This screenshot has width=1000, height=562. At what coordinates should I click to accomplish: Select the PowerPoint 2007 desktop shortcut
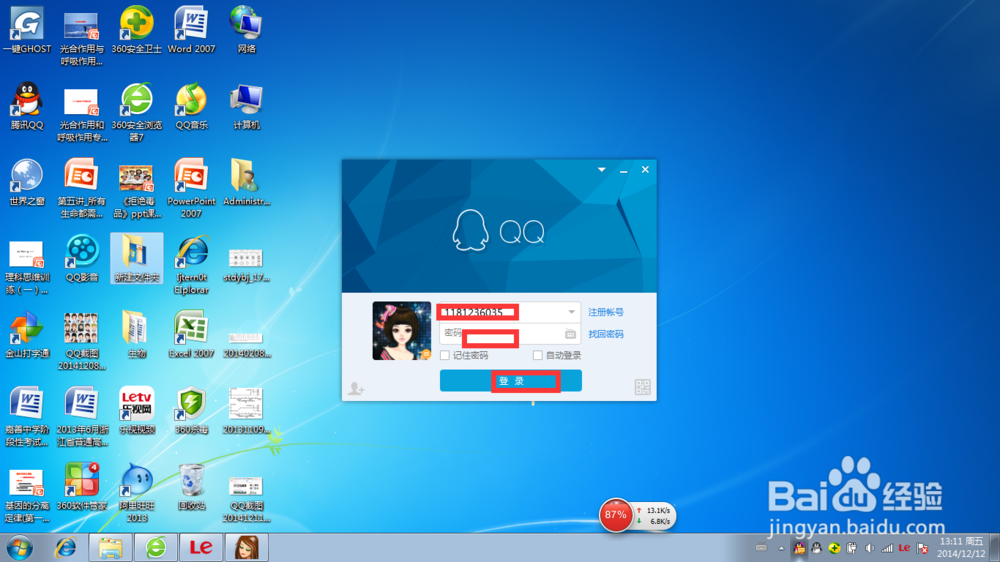click(191, 188)
